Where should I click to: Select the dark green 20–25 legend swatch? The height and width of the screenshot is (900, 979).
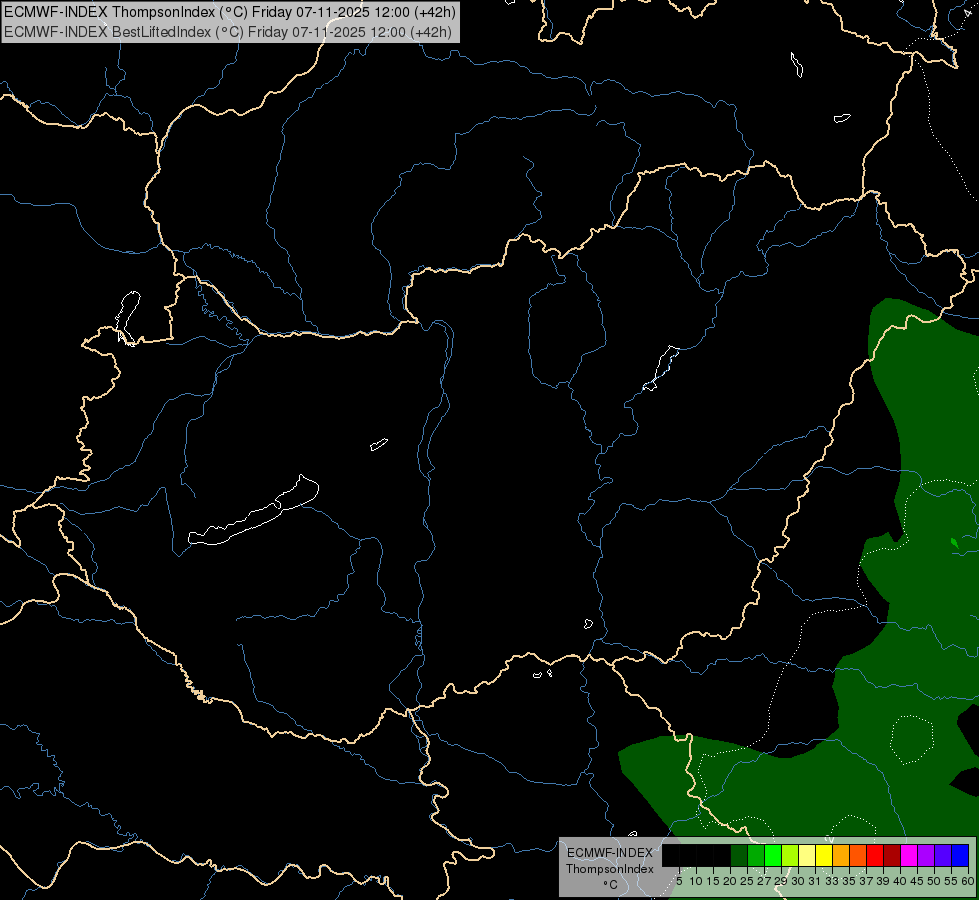click(739, 856)
